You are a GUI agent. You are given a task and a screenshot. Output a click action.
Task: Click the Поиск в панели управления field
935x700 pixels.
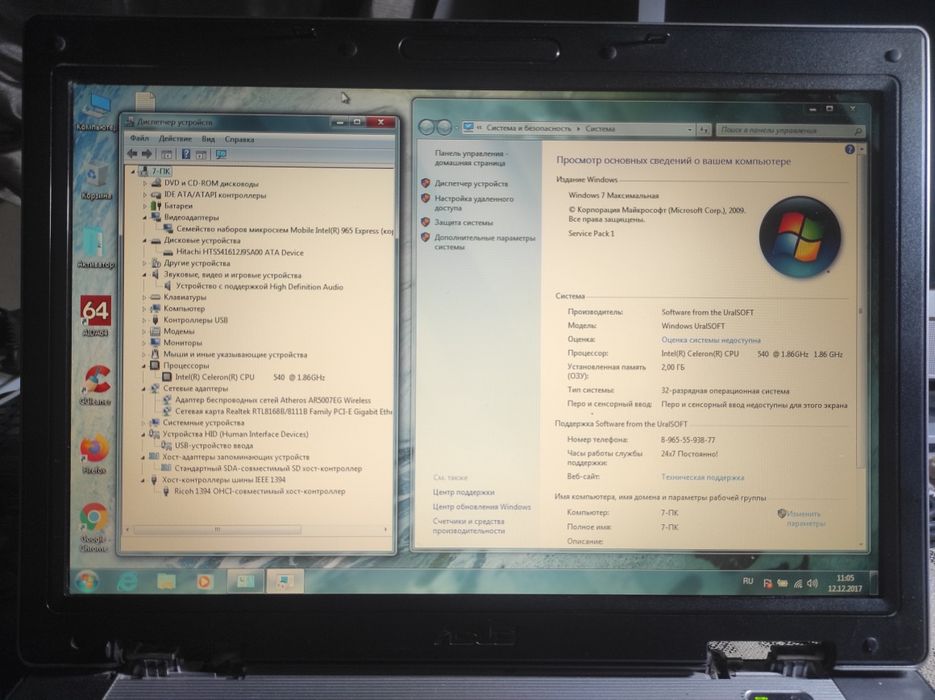[791, 130]
